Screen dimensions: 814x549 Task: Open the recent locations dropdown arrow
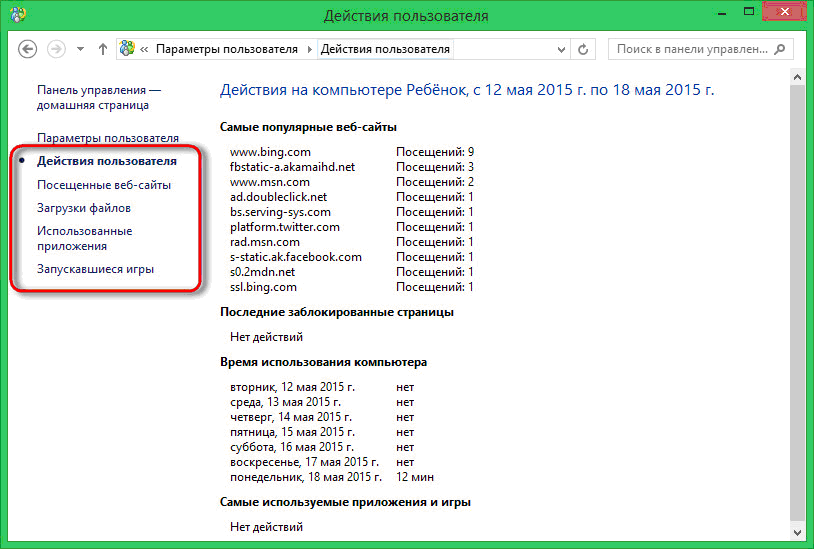[x=80, y=49]
